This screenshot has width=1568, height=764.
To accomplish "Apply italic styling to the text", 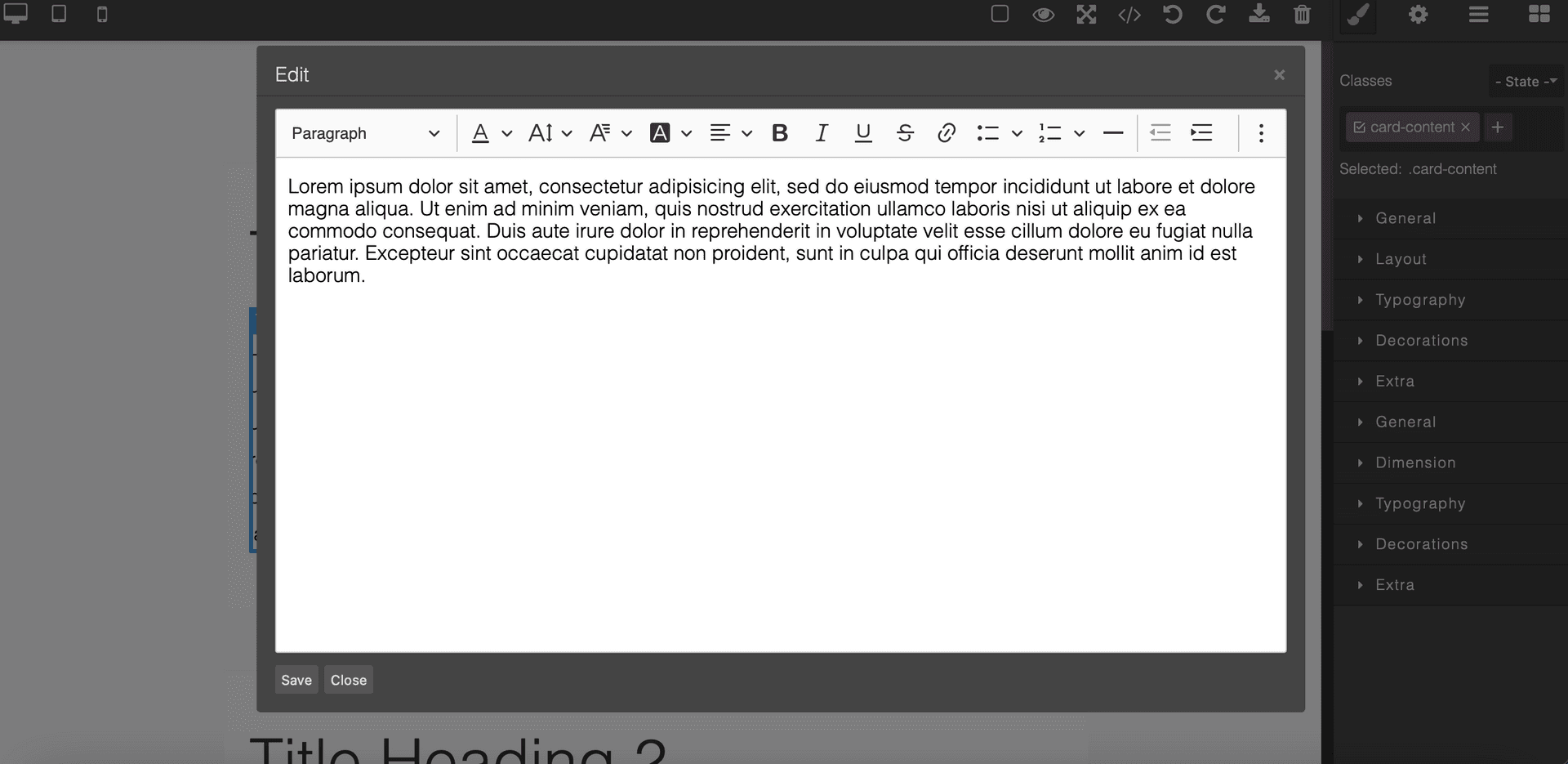I will [822, 132].
